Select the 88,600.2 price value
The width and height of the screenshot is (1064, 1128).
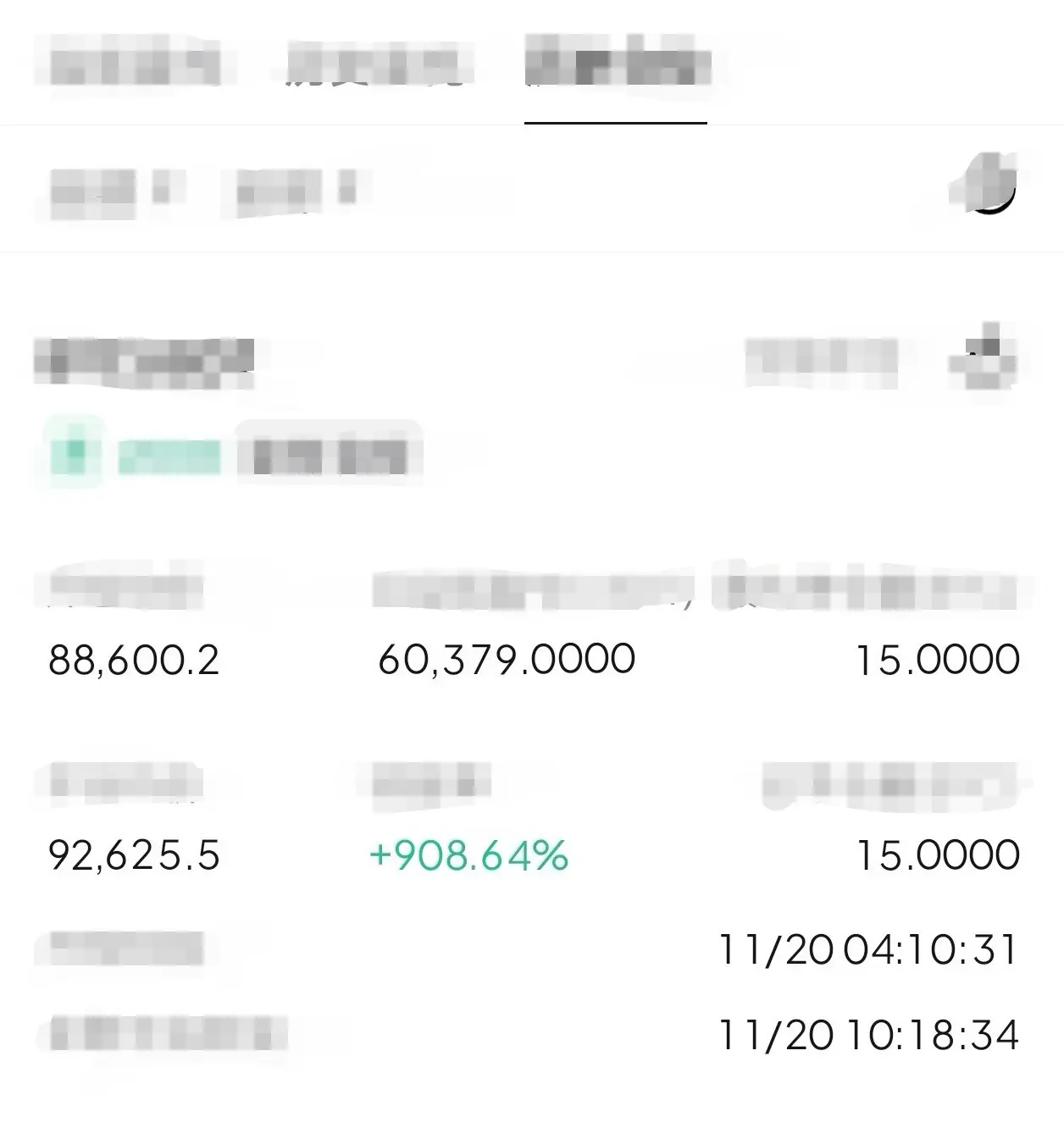pos(134,660)
